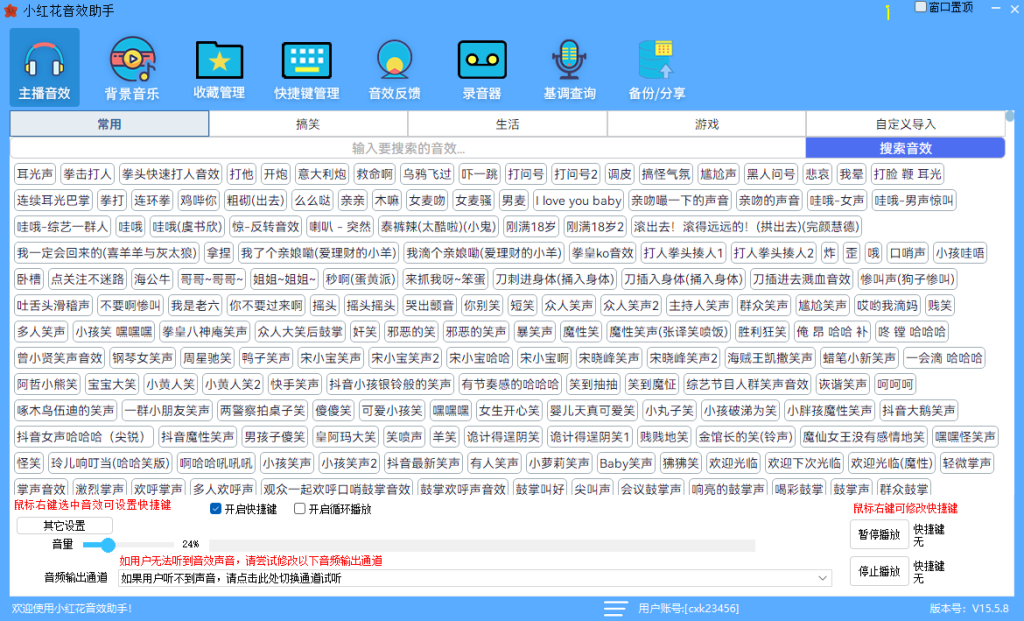
Task: Select the 自定义导入 import tab
Action: [905, 123]
